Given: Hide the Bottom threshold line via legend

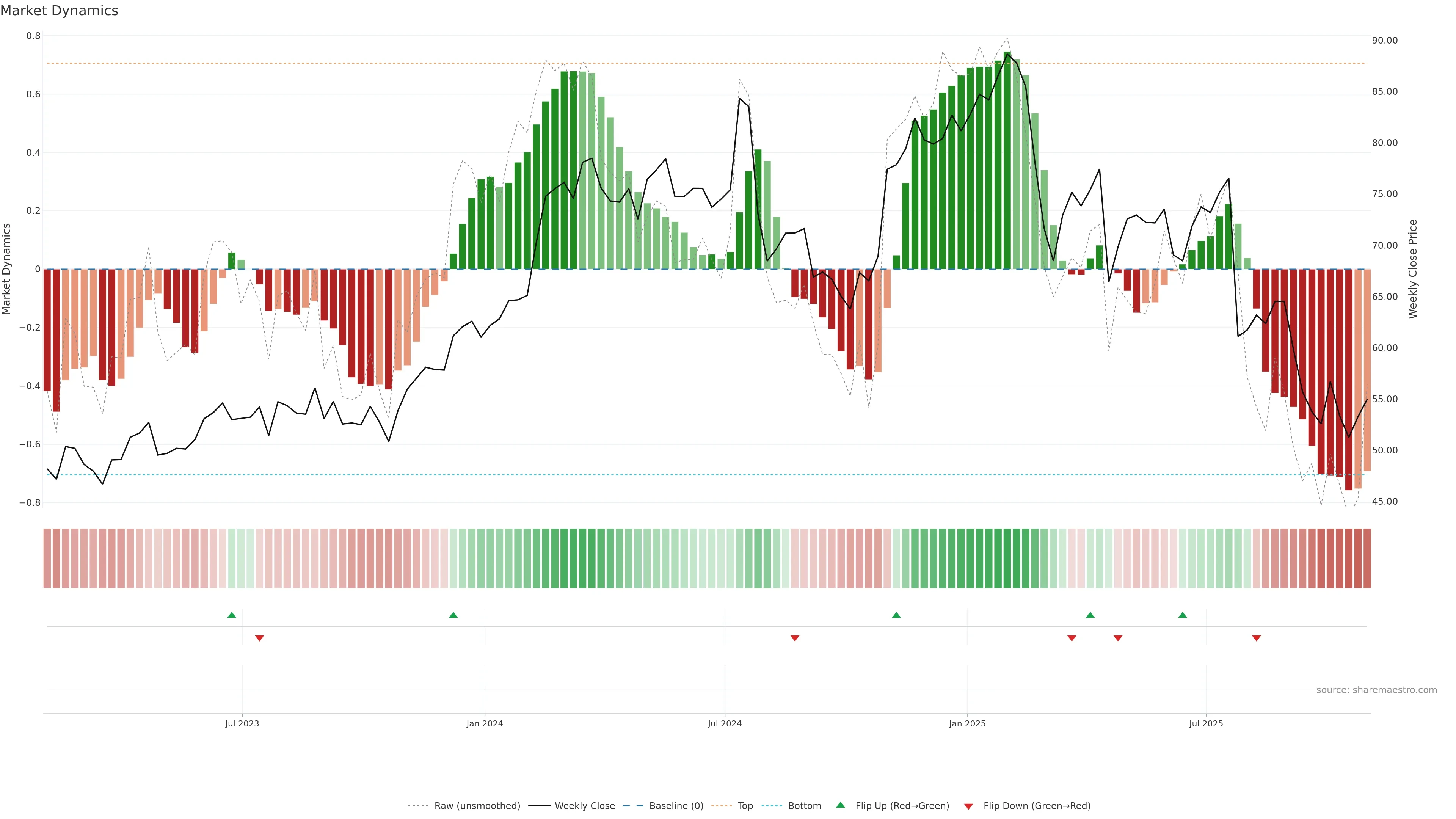Looking at the screenshot, I should pos(804,806).
